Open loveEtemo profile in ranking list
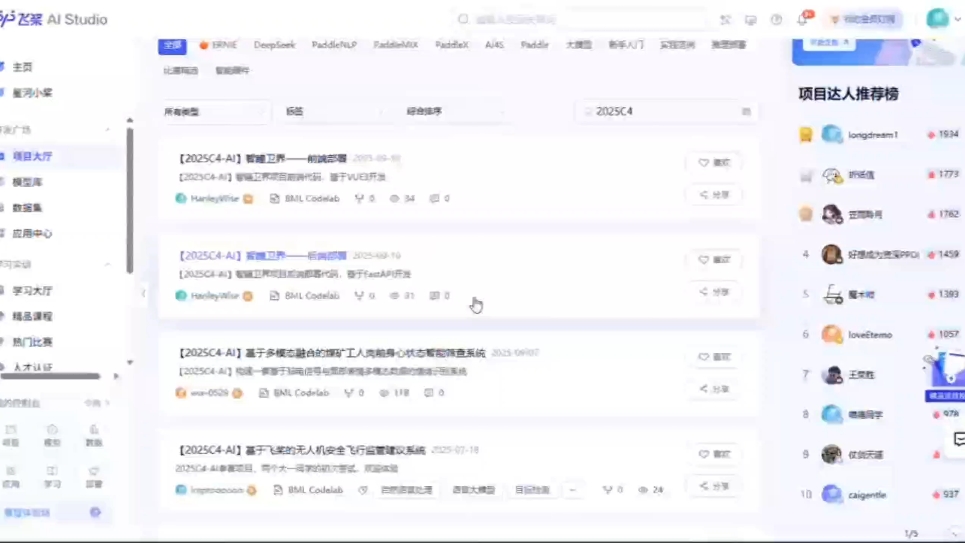This screenshot has width=965, height=543. [870, 335]
